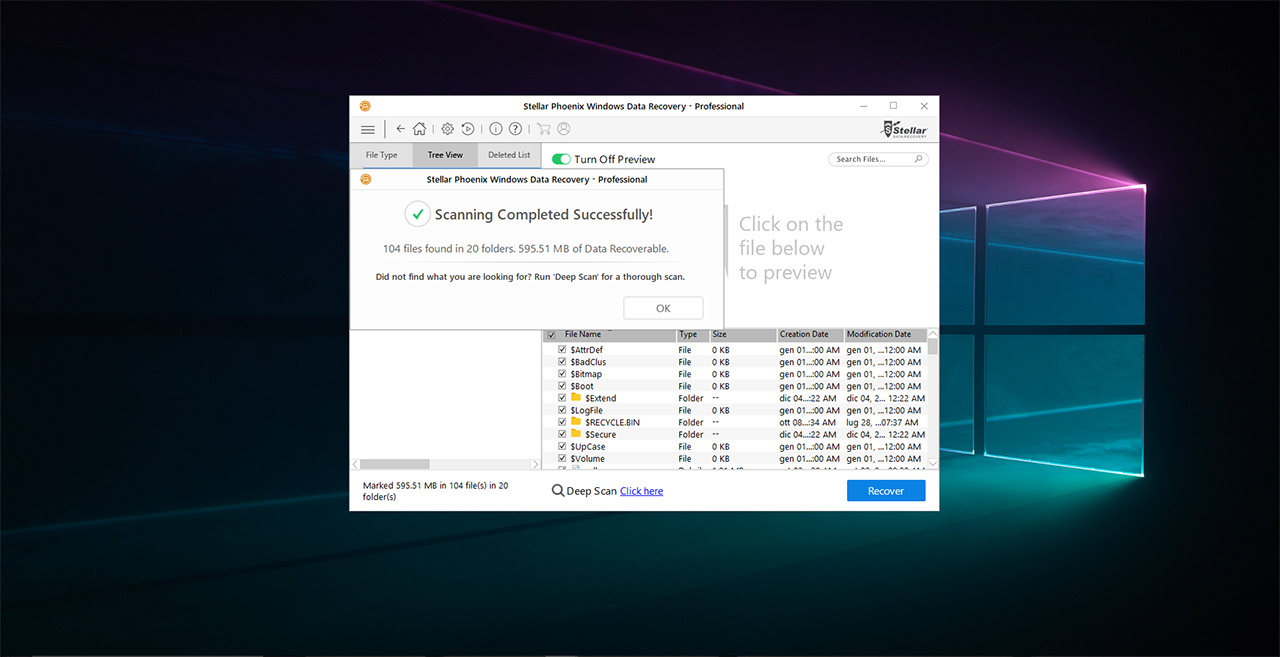
Task: Turn off the preview toggle switch
Action: (x=561, y=159)
